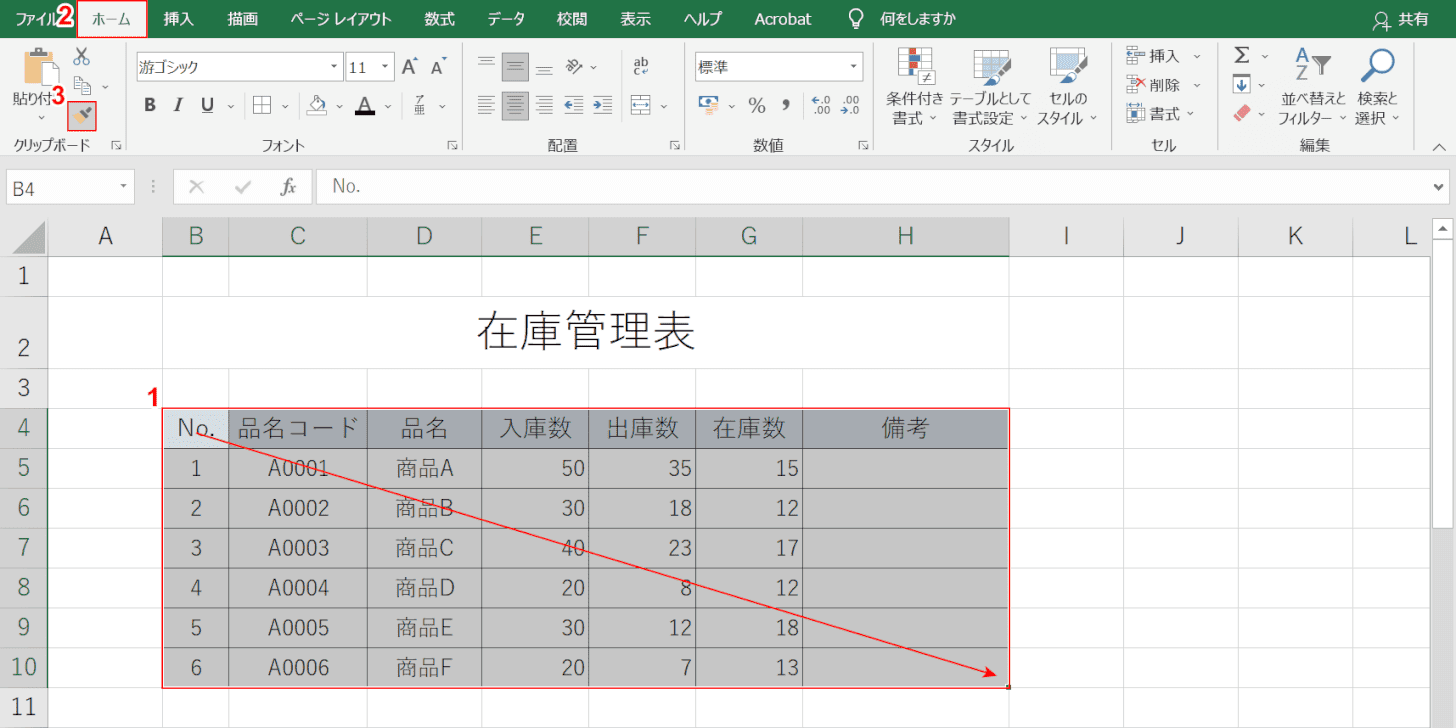
Task: Toggle center horizontal alignment
Action: pyautogui.click(x=515, y=104)
